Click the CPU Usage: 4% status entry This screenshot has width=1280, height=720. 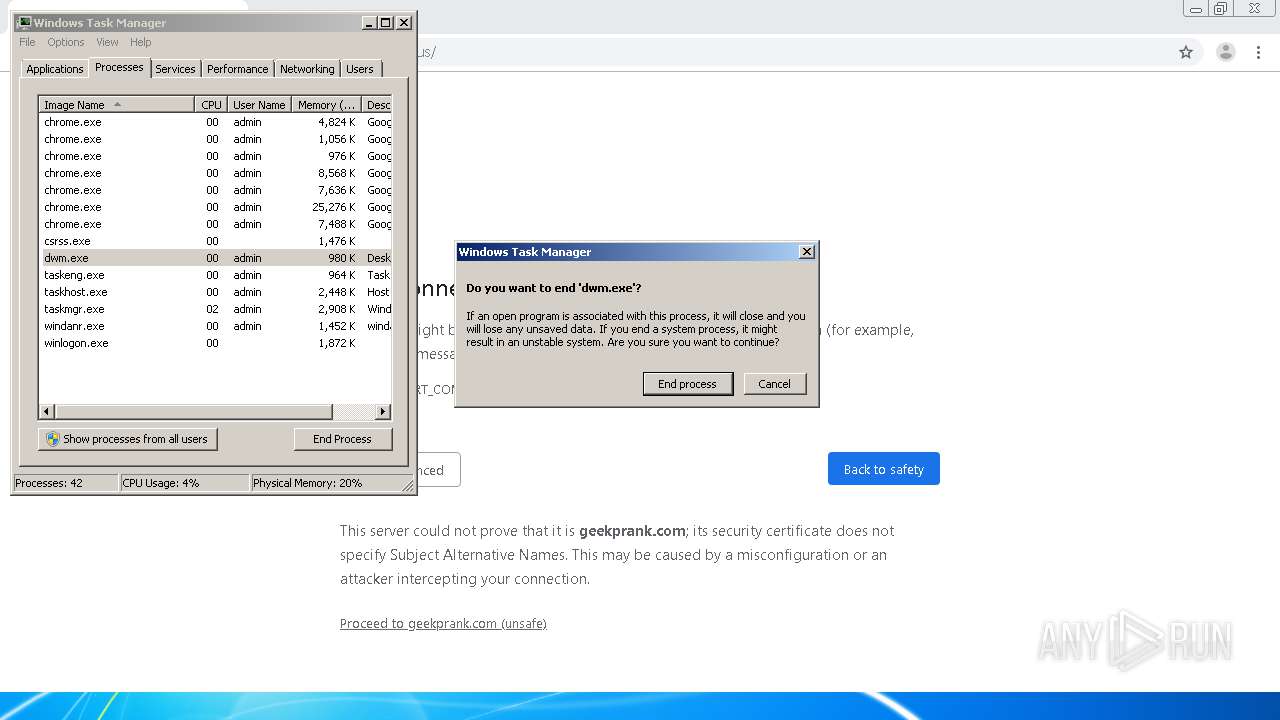184,483
